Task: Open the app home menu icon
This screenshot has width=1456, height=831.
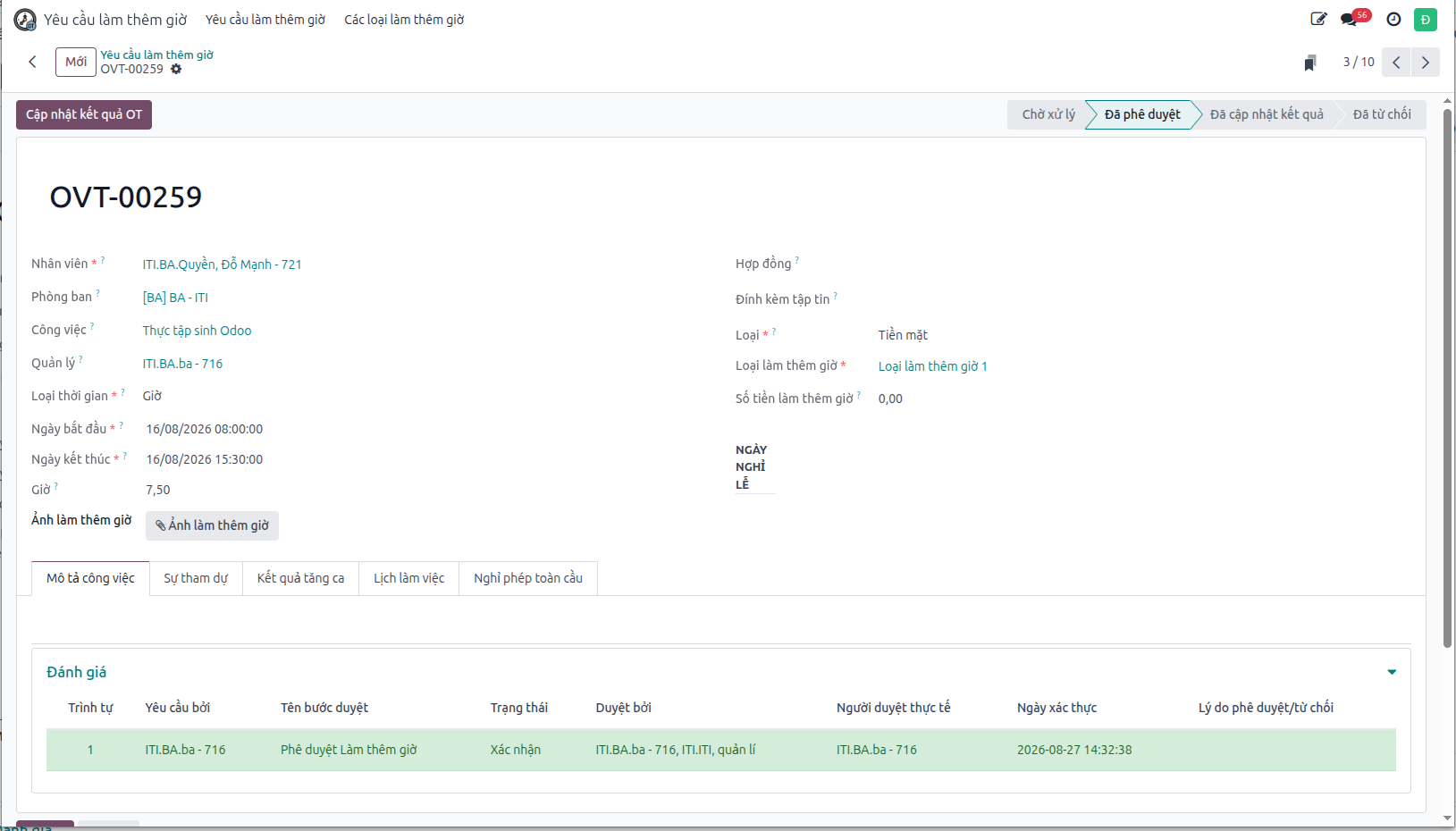Action: 25,20
